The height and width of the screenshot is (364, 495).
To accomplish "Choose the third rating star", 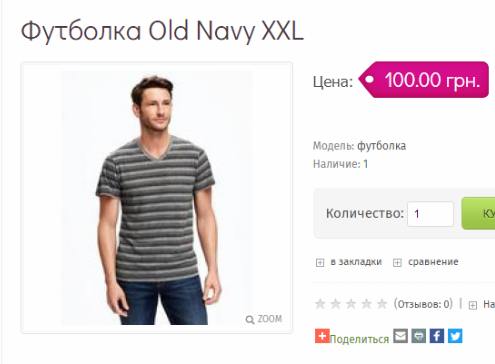I will click(x=351, y=304).
